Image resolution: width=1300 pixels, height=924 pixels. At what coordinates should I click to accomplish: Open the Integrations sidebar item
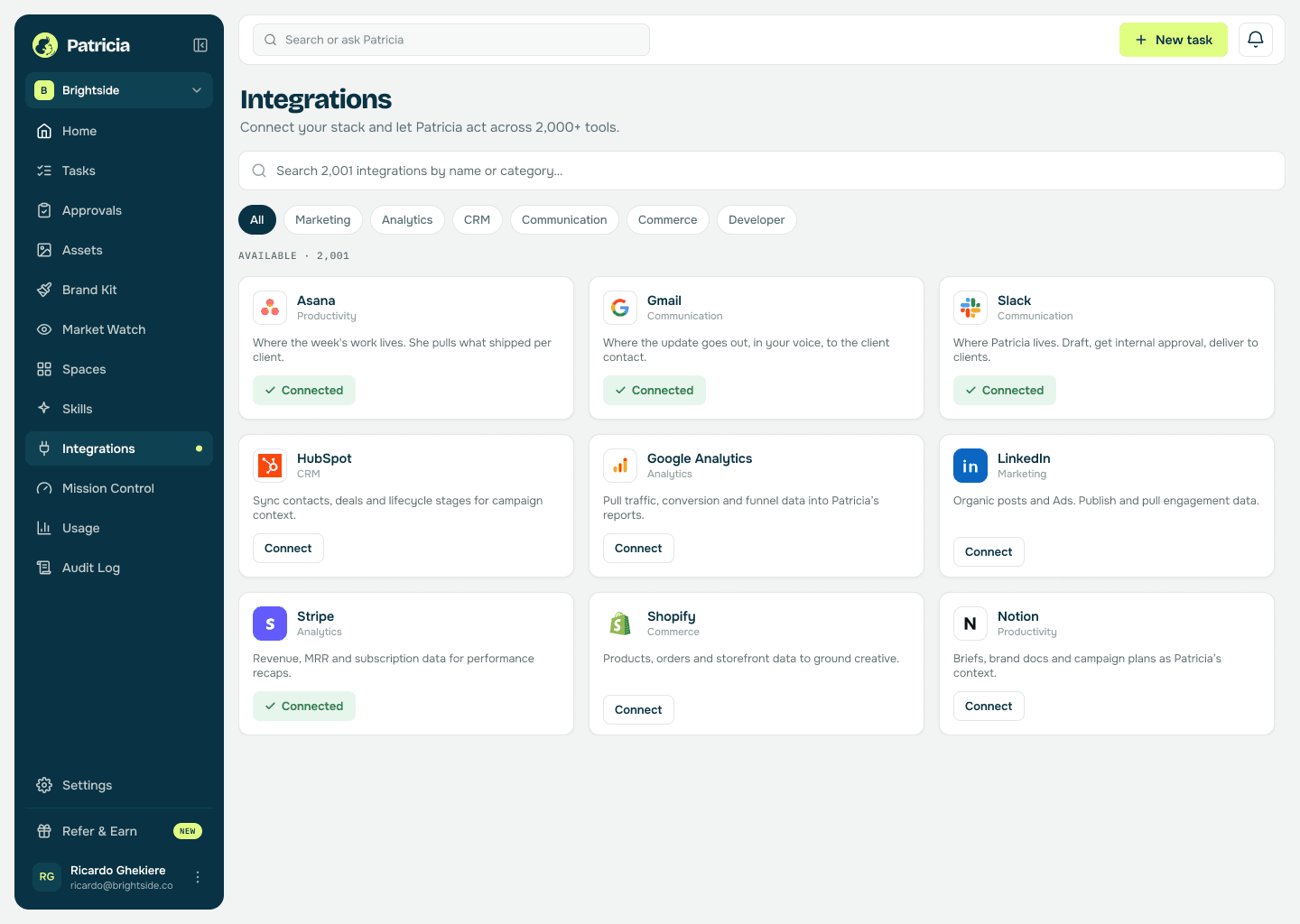coord(119,448)
